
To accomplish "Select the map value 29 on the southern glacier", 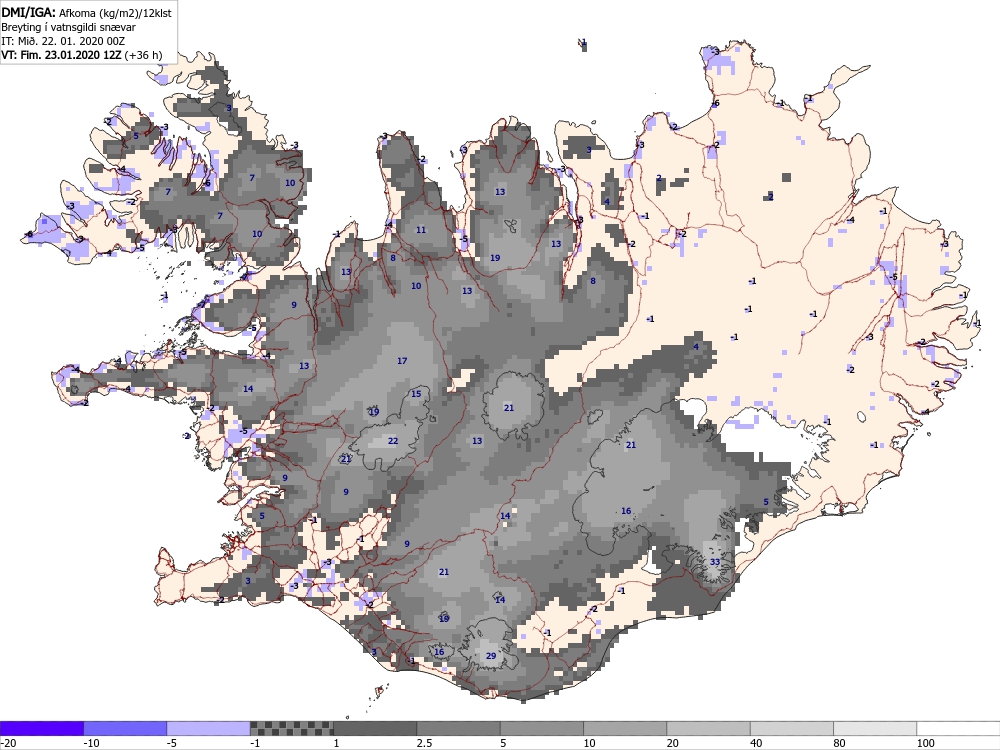I will [x=491, y=656].
